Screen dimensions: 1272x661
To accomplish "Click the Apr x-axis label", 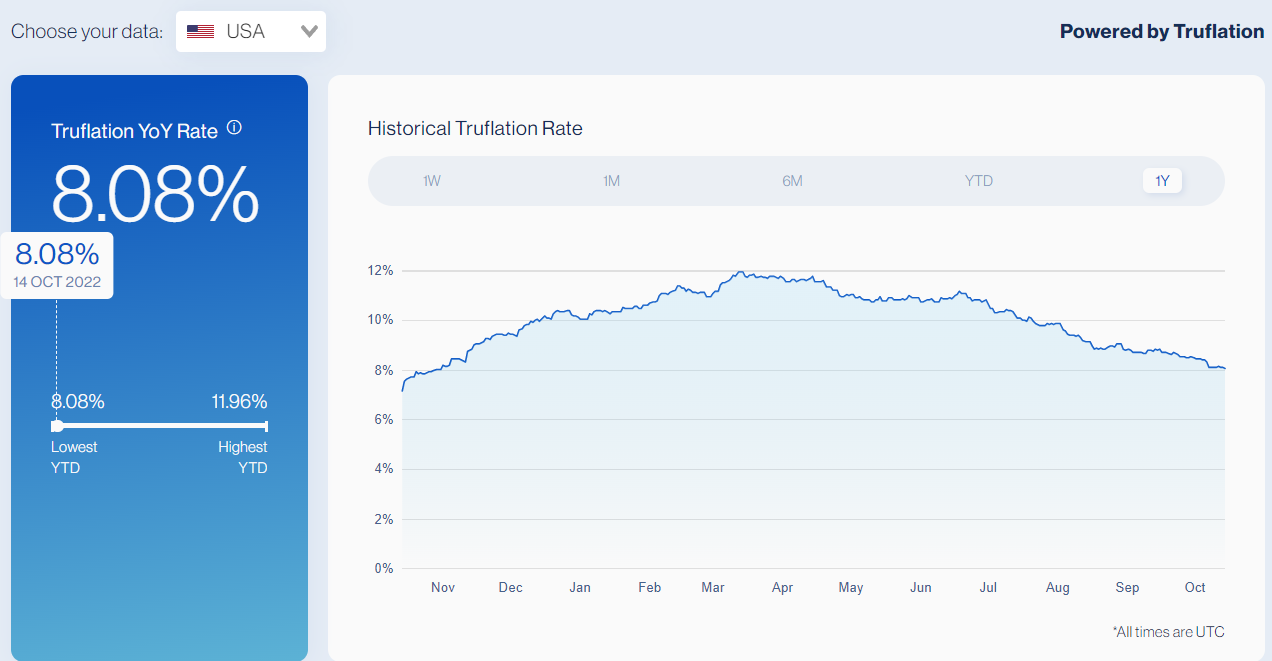I will point(783,587).
